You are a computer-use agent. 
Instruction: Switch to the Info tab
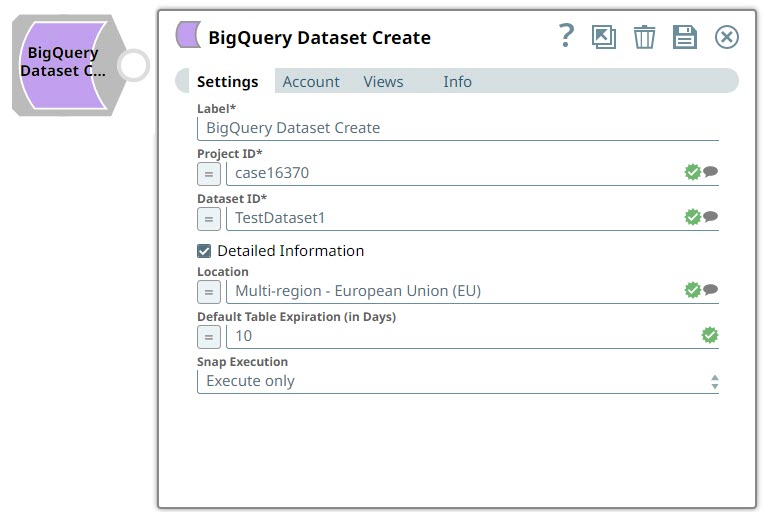[457, 82]
